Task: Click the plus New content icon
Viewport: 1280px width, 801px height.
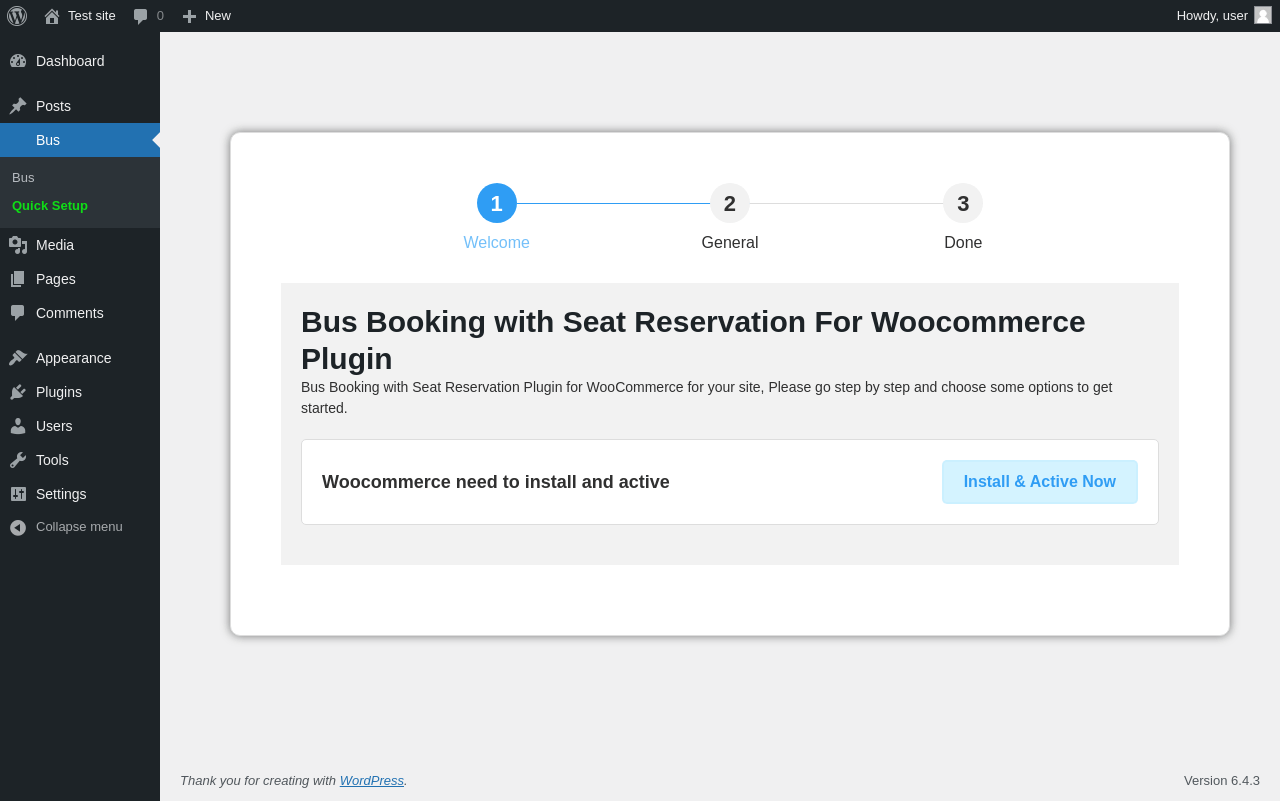Action: 189,16
